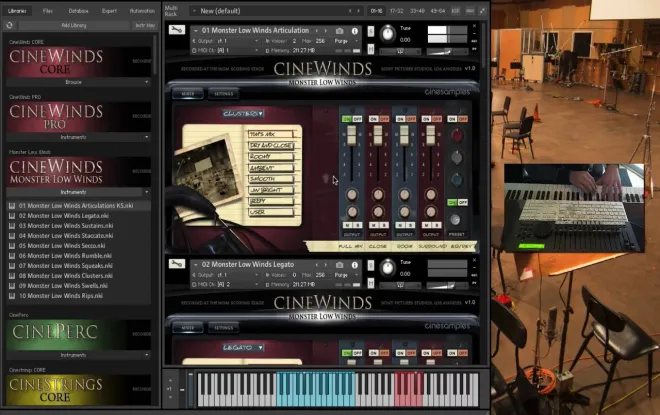660x415 pixels.
Task: Open Instruments dropdown under CinePerc
Action: [78, 355]
